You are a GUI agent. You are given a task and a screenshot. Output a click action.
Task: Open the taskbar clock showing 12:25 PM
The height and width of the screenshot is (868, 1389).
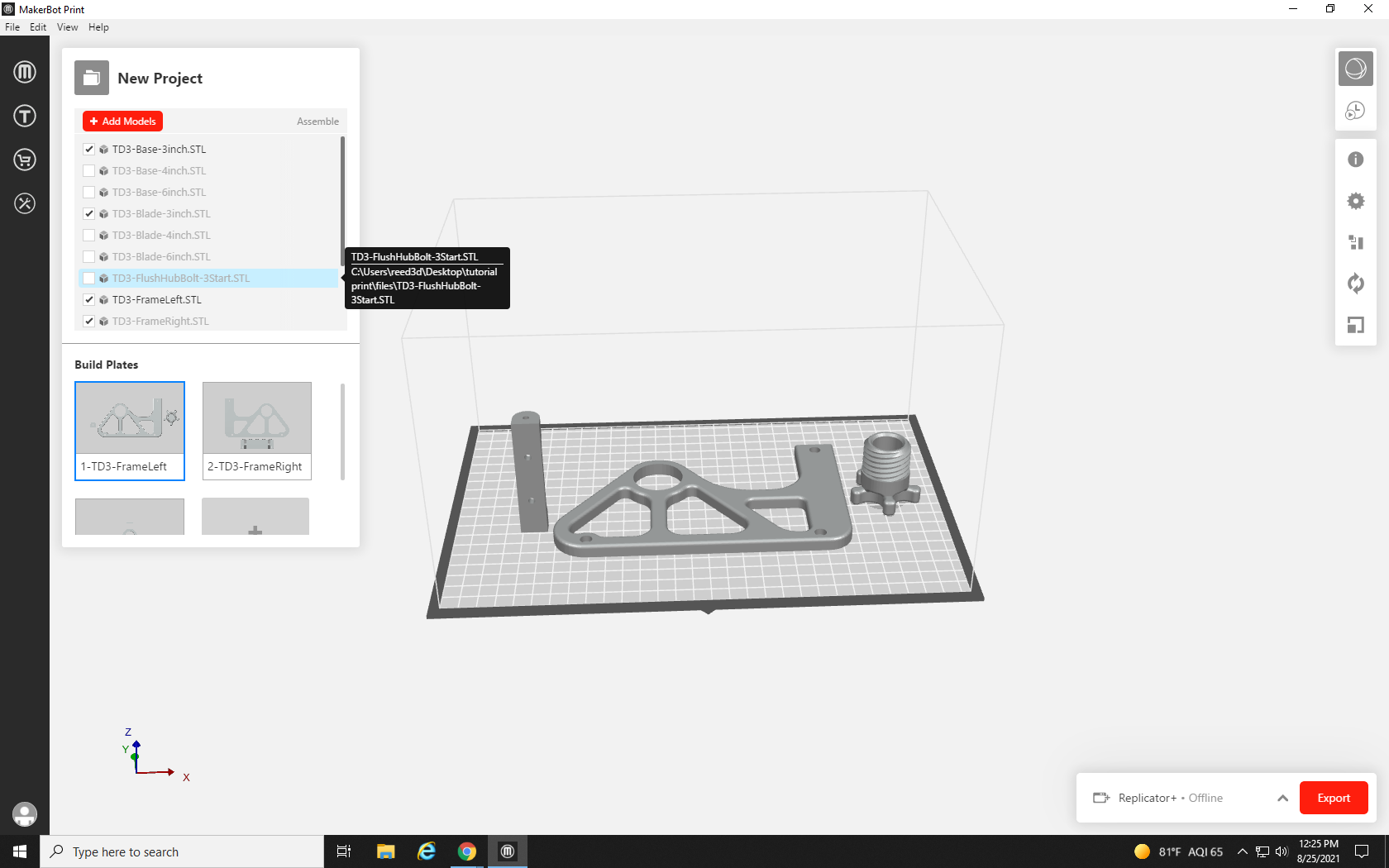[x=1319, y=851]
